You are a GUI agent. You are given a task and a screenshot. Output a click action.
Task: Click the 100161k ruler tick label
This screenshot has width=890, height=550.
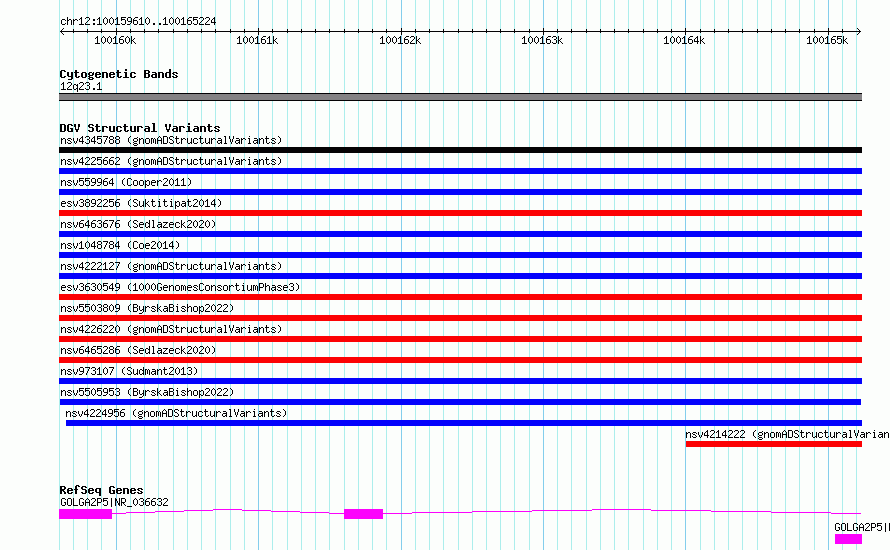click(257, 40)
